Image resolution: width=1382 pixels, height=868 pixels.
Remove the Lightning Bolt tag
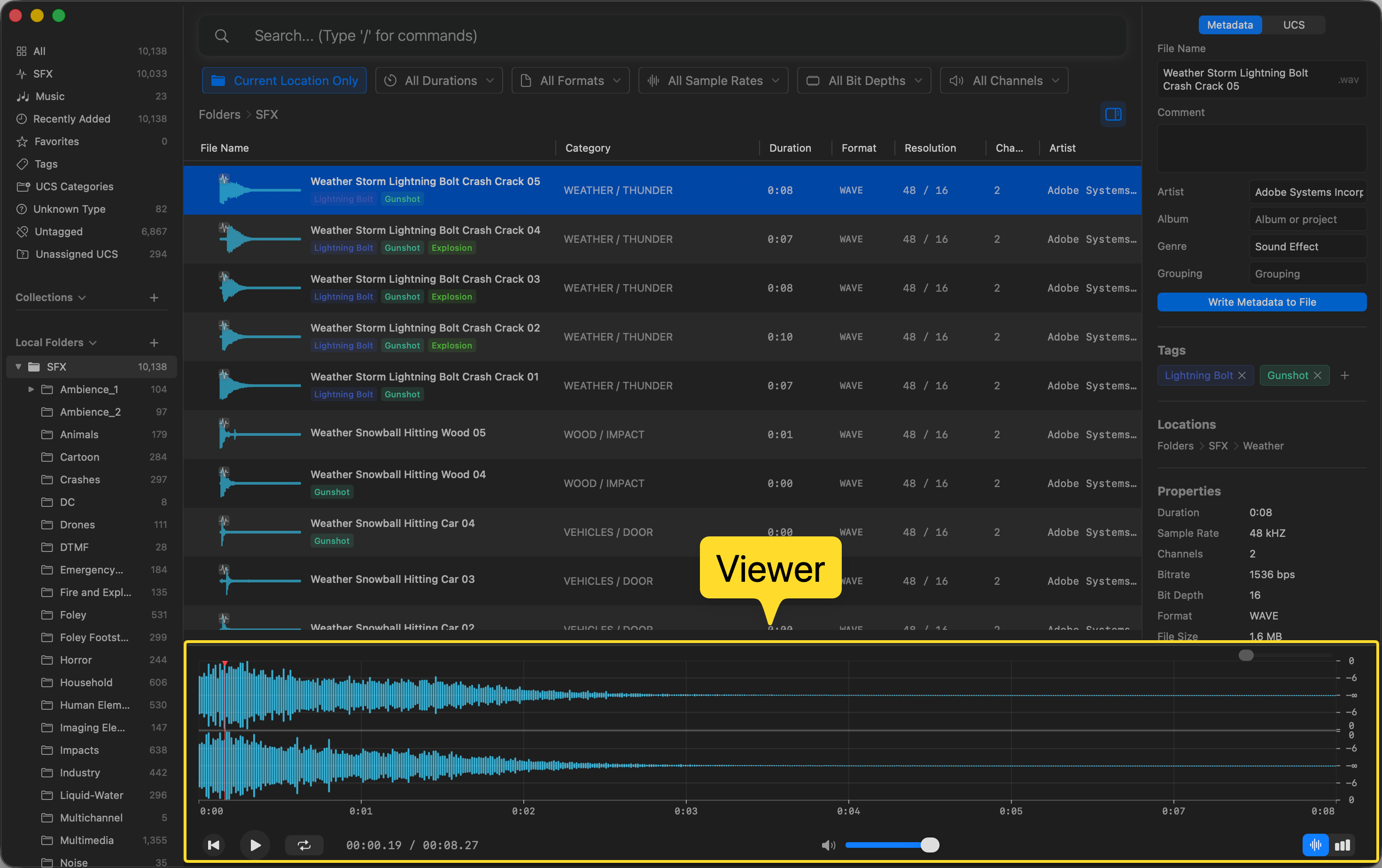1242,375
